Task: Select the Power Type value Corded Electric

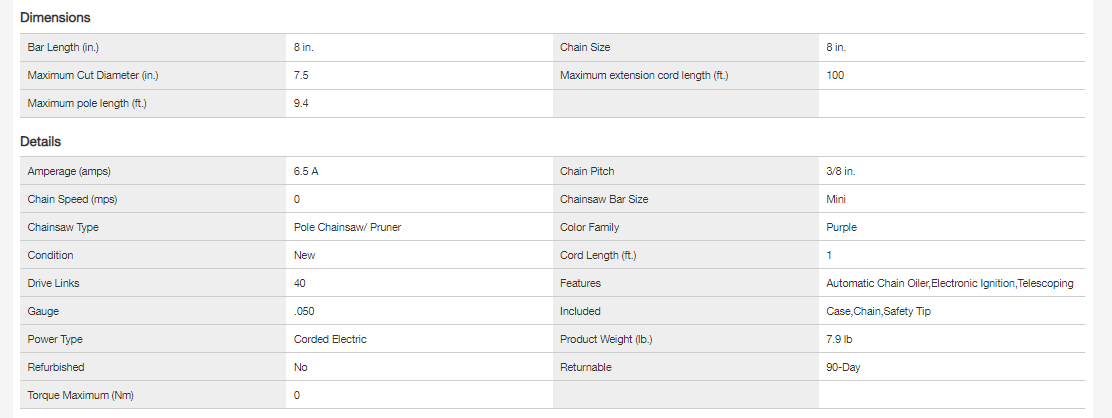Action: pos(330,340)
